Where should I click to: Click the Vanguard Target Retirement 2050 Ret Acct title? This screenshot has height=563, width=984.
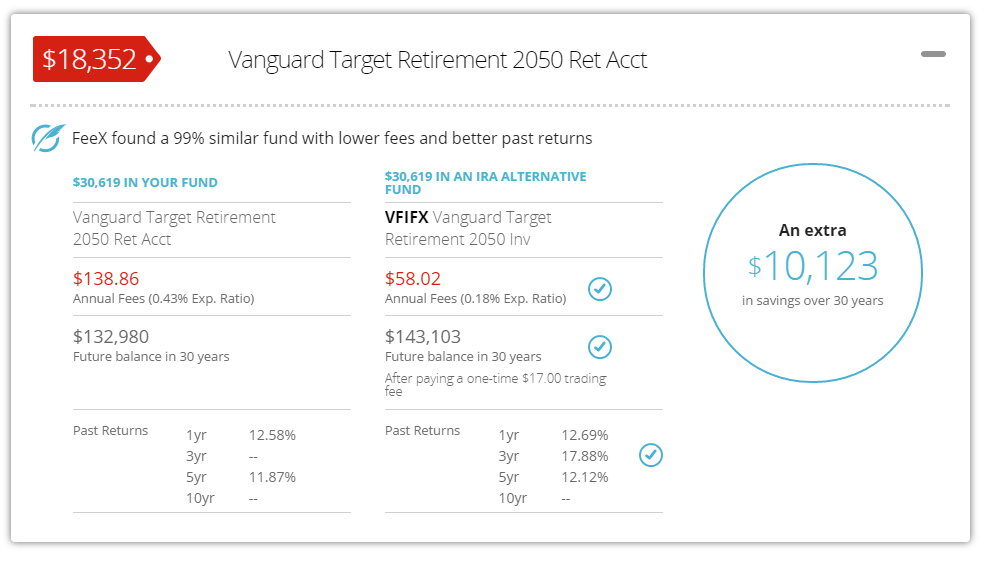coord(437,60)
